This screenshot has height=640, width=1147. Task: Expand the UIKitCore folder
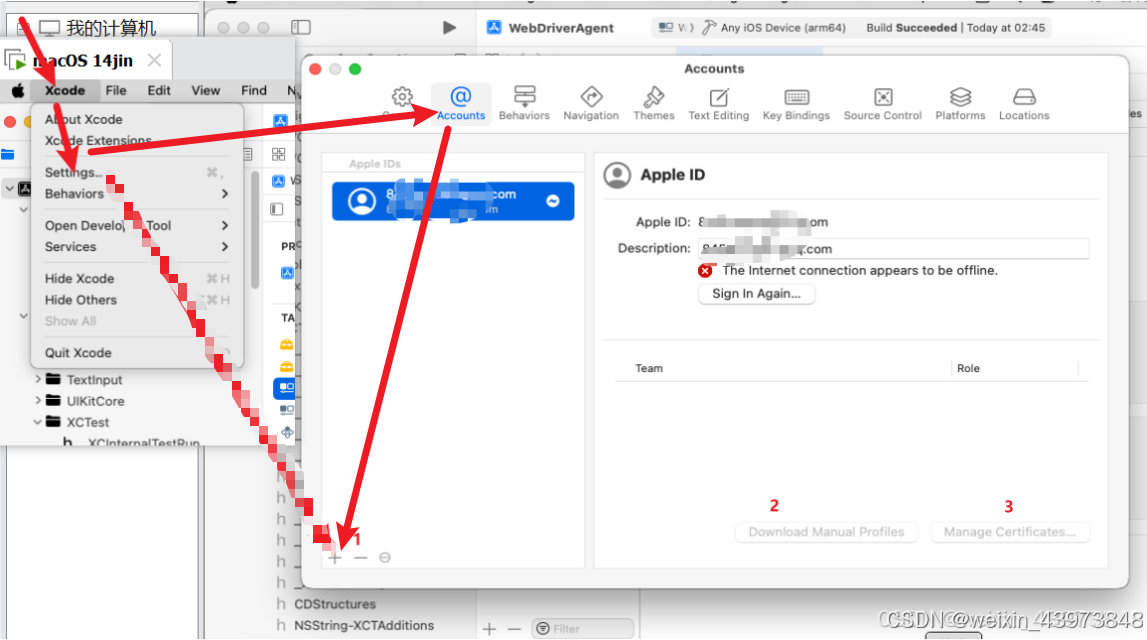tap(38, 401)
